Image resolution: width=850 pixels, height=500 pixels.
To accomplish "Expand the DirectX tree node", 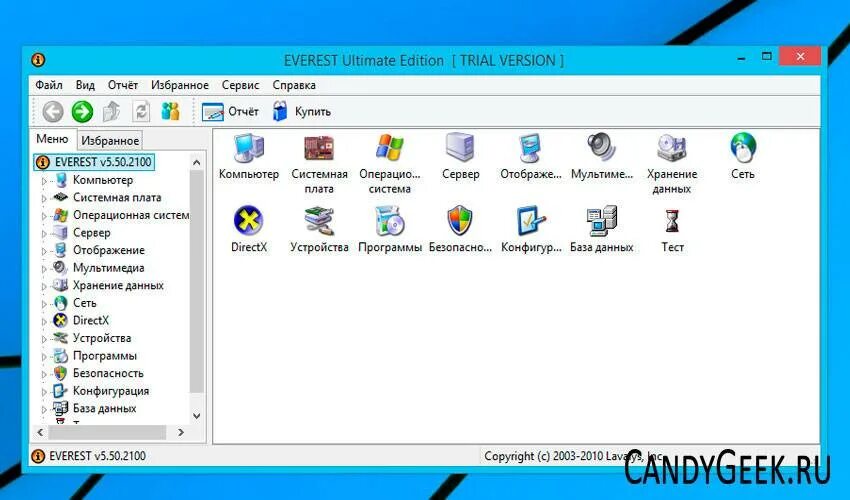I will pos(44,322).
